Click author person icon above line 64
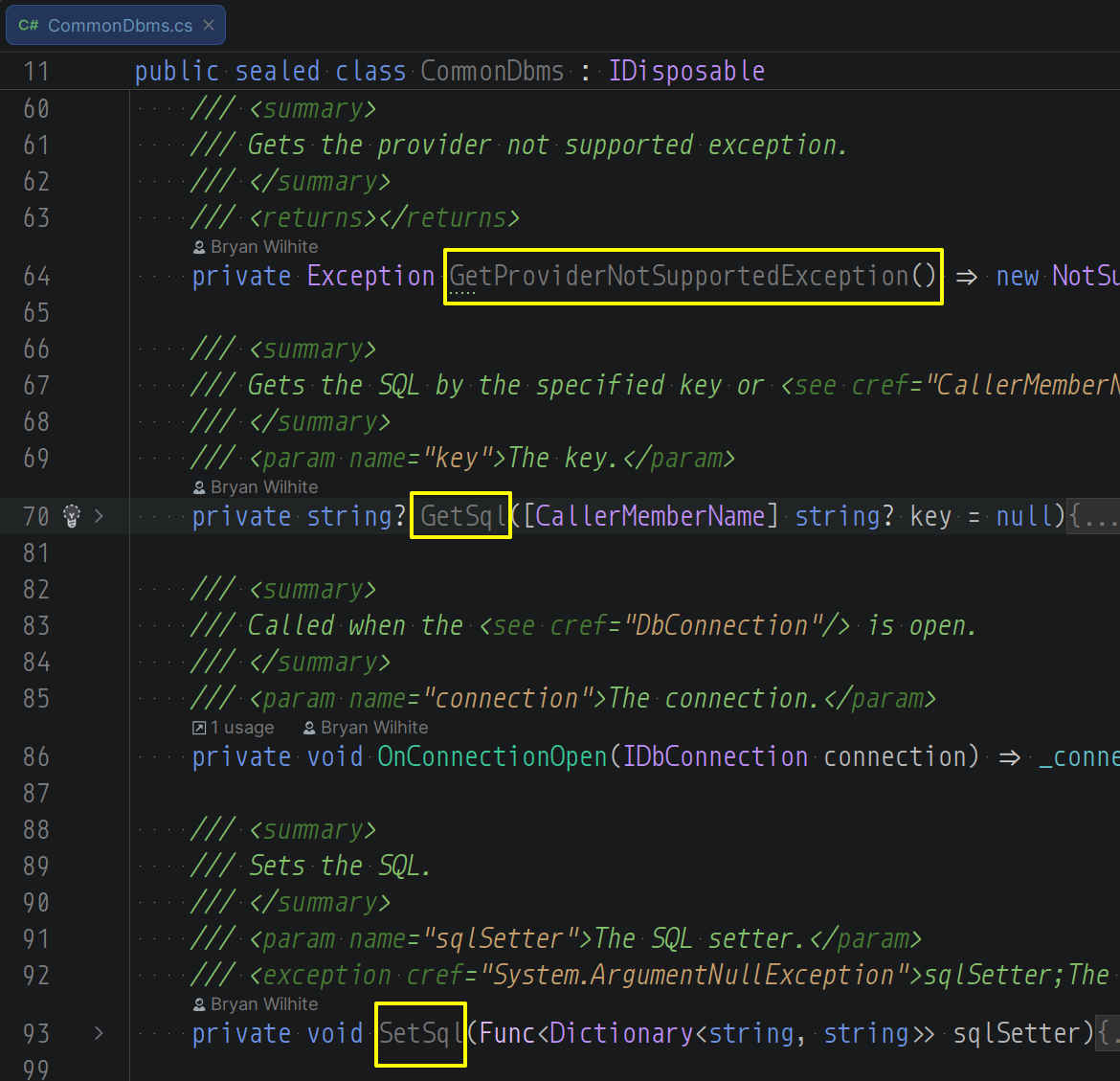 pos(199,247)
